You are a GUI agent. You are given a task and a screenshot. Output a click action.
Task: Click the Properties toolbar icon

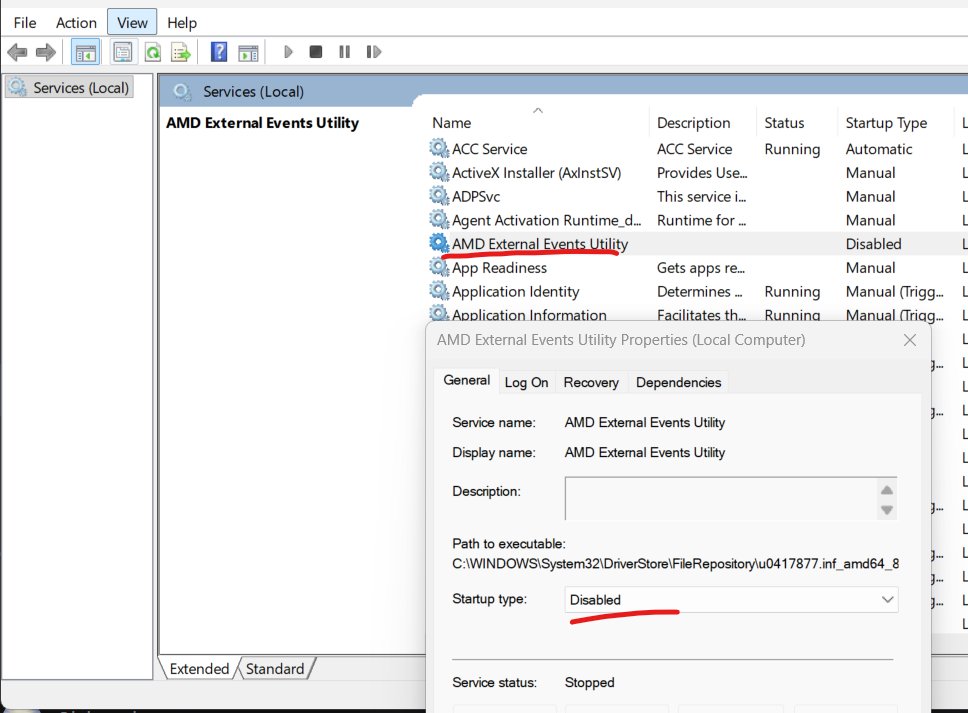click(123, 52)
